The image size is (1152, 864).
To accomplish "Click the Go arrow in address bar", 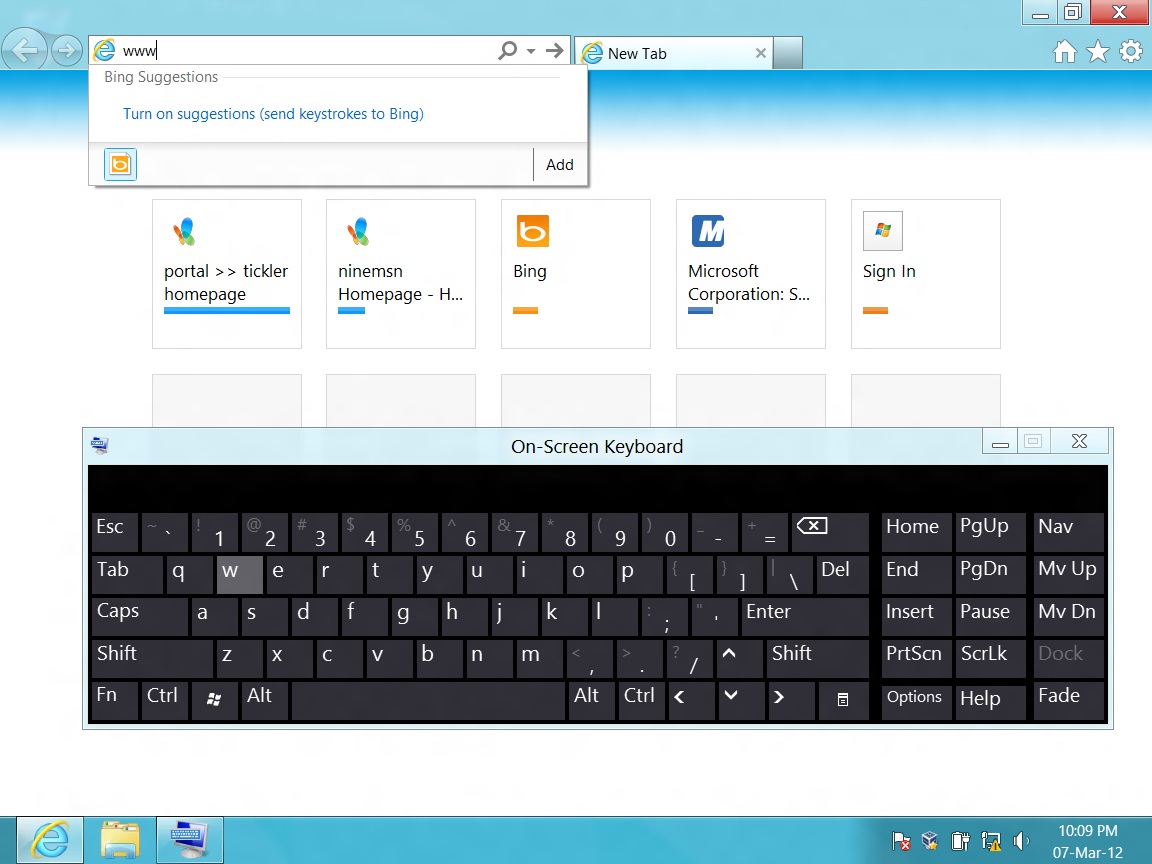I will 555,51.
